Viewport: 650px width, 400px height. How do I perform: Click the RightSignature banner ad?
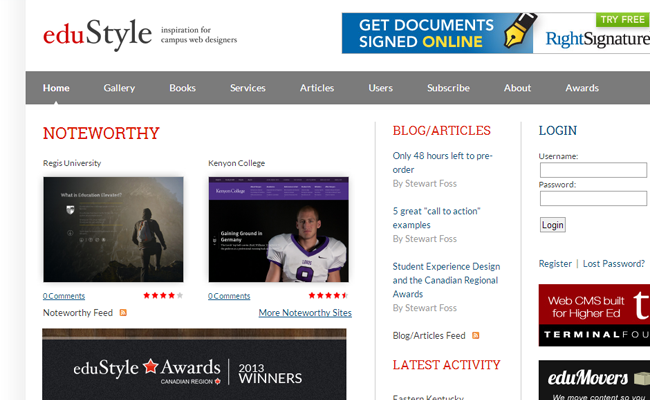click(496, 33)
